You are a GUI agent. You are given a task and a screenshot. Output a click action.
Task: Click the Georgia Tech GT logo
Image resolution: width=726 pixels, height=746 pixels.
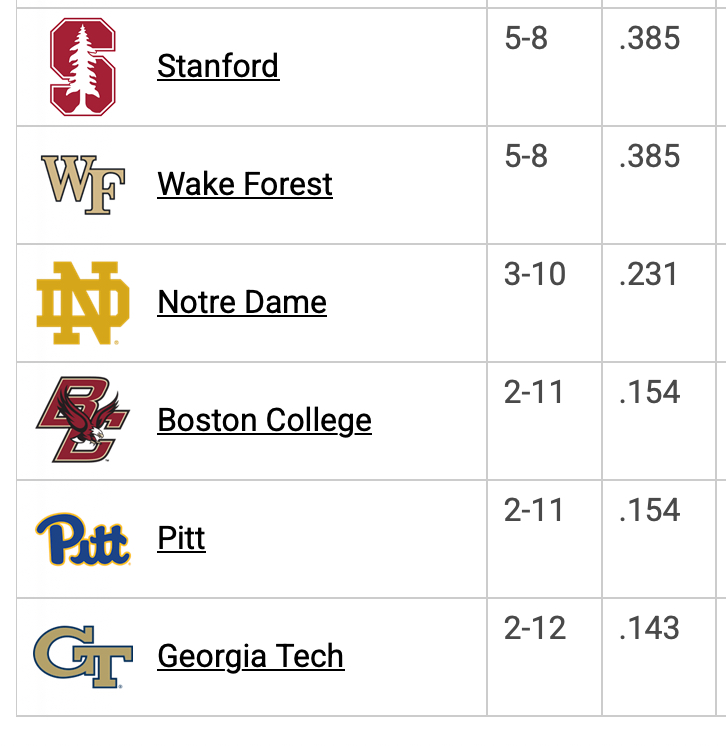point(83,657)
